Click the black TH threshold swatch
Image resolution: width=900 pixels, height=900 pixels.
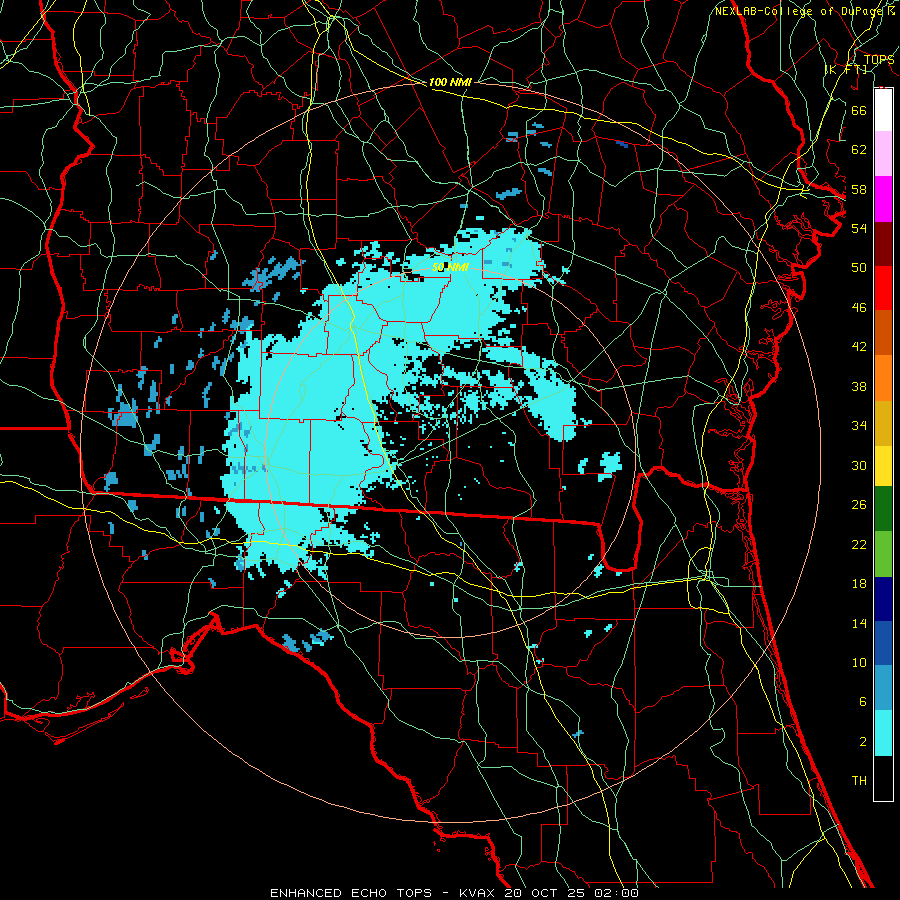tap(883, 778)
